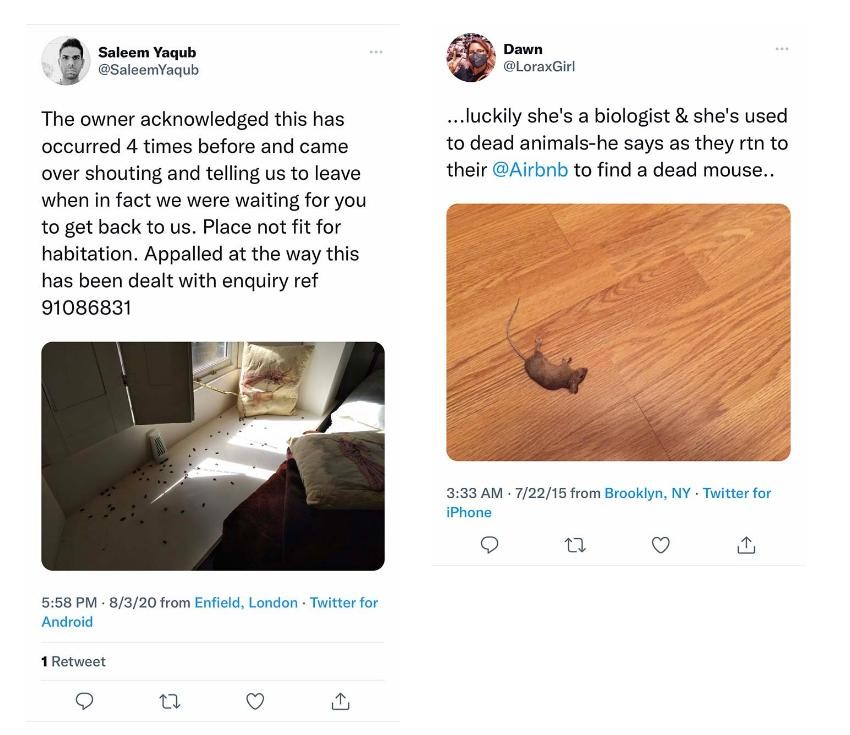Open the dead mouse photo
This screenshot has height=735, width=850.
coord(618,332)
